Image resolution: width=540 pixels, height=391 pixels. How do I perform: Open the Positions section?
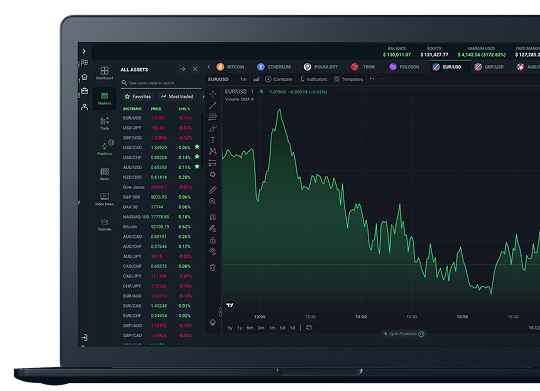pos(104,148)
